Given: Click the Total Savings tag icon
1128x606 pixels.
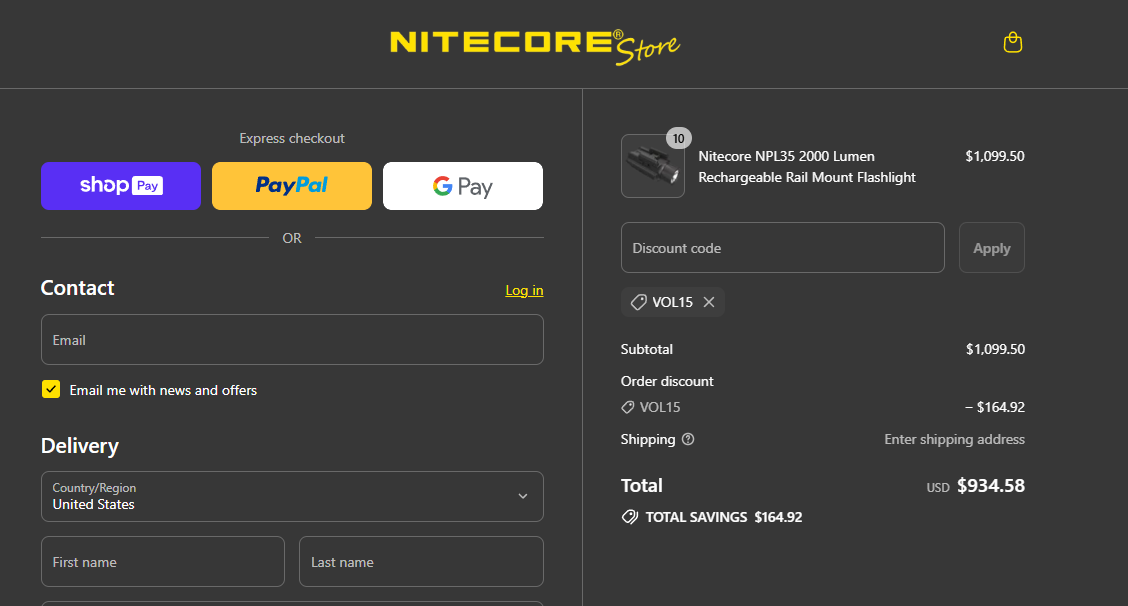Looking at the screenshot, I should (x=629, y=517).
